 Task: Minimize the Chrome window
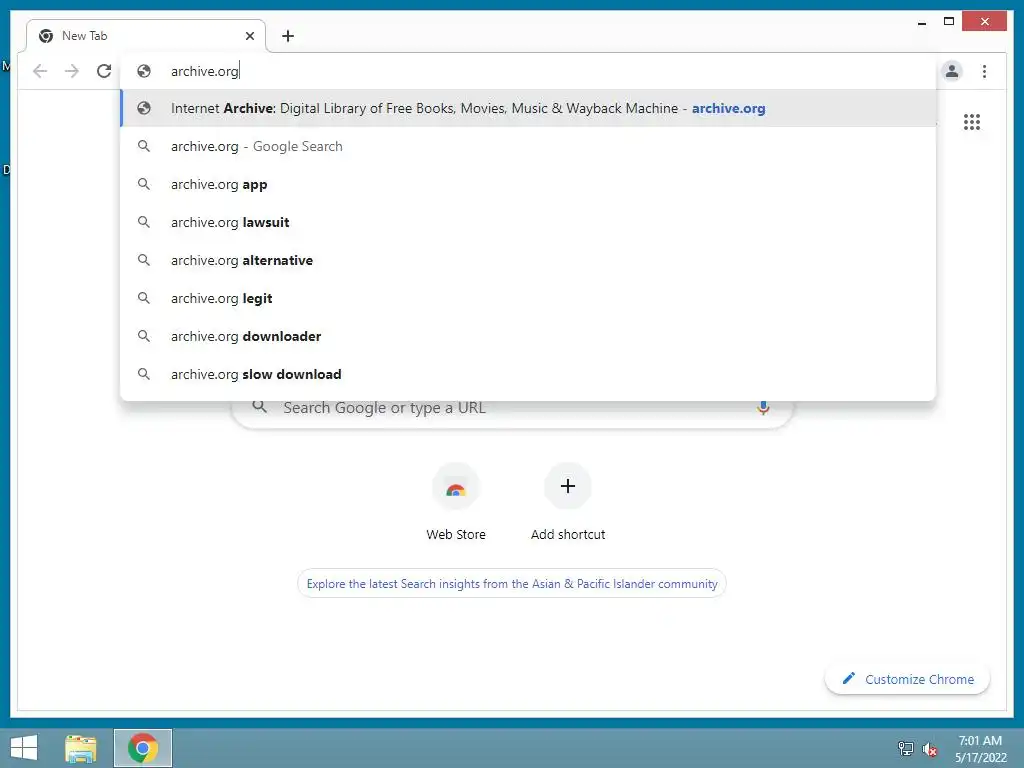point(921,22)
